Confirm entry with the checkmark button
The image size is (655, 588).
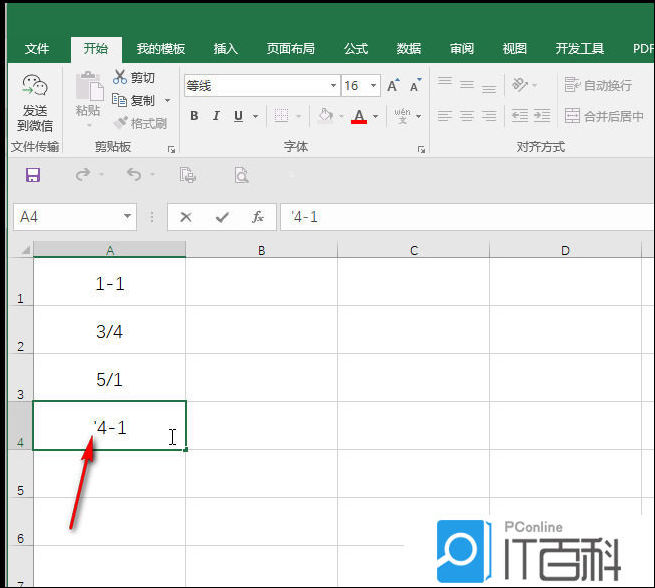pos(222,217)
